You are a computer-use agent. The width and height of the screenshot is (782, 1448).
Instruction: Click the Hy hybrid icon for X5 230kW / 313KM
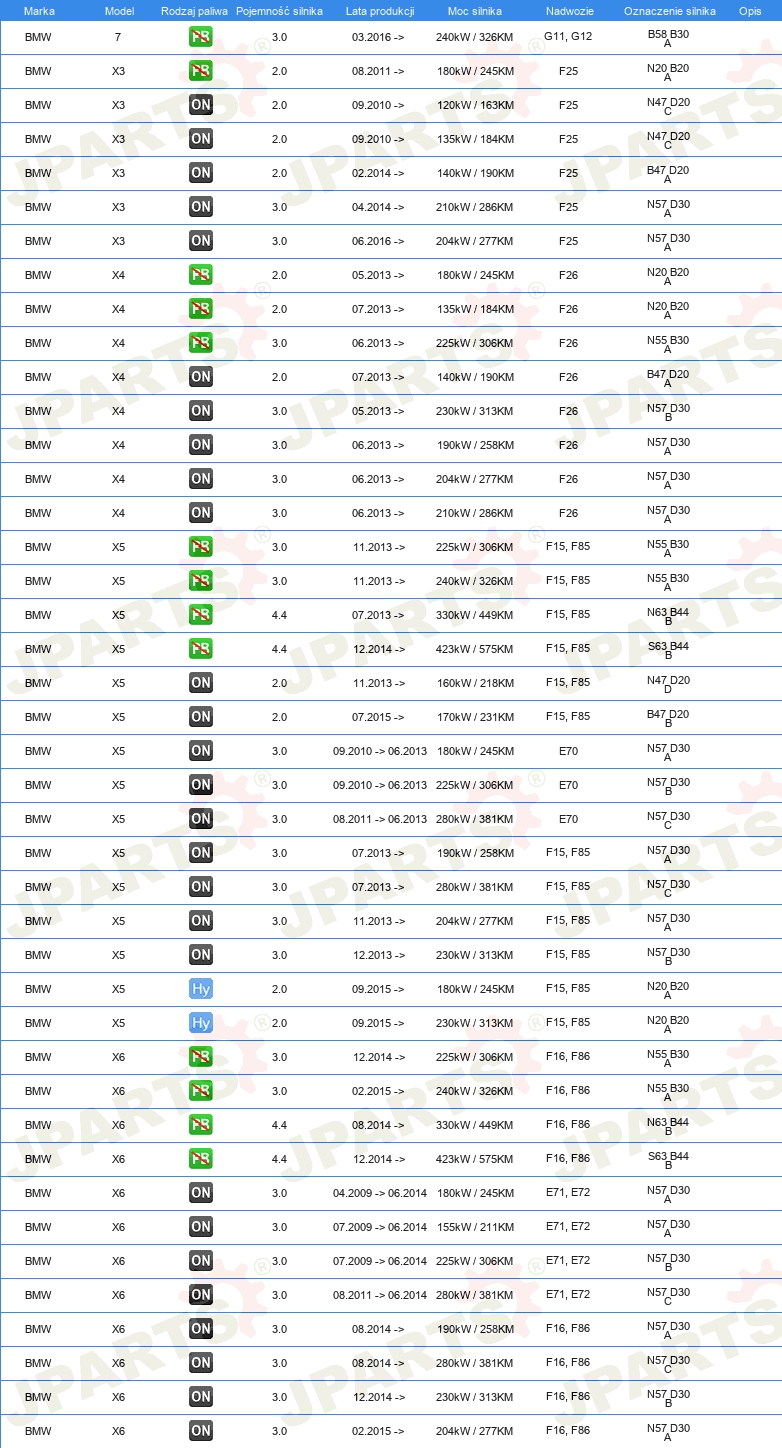point(201,1023)
